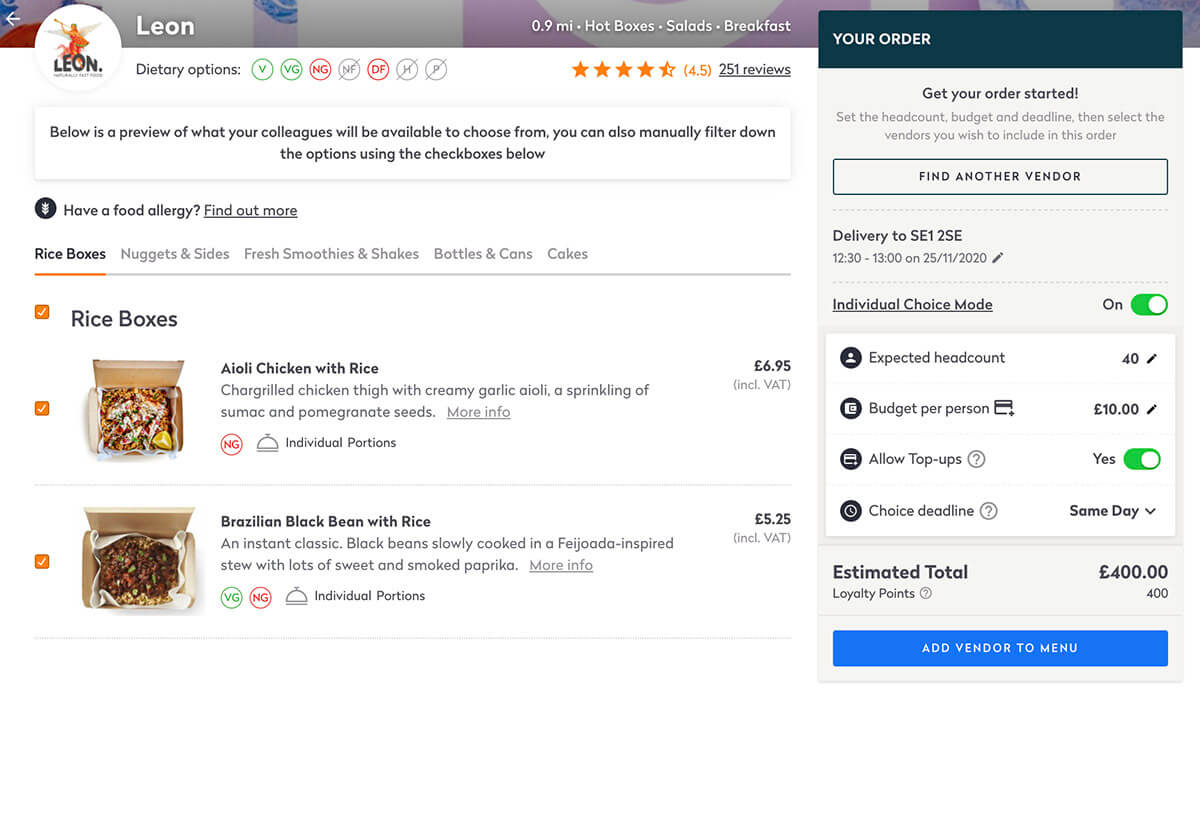Uncheck Brazilian Black Bean with Rice checkbox
Viewport: 1200px width, 813px height.
[x=42, y=561]
